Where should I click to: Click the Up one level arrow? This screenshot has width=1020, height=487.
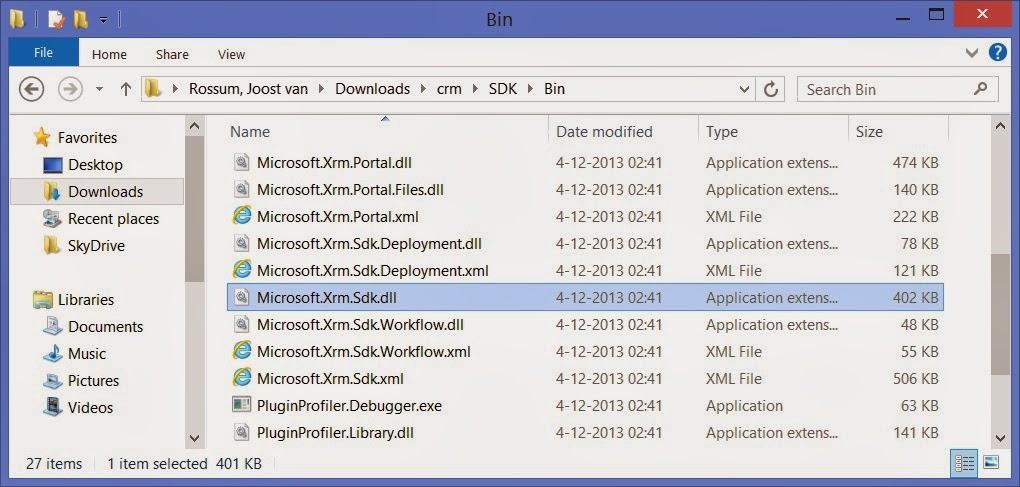pos(126,89)
